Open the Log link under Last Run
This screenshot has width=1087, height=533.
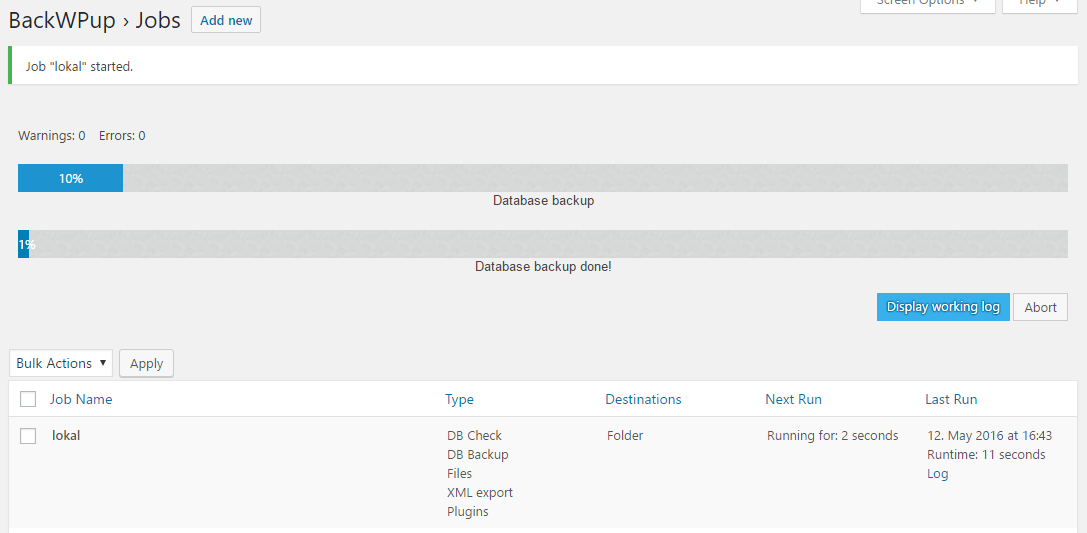pyautogui.click(x=937, y=474)
